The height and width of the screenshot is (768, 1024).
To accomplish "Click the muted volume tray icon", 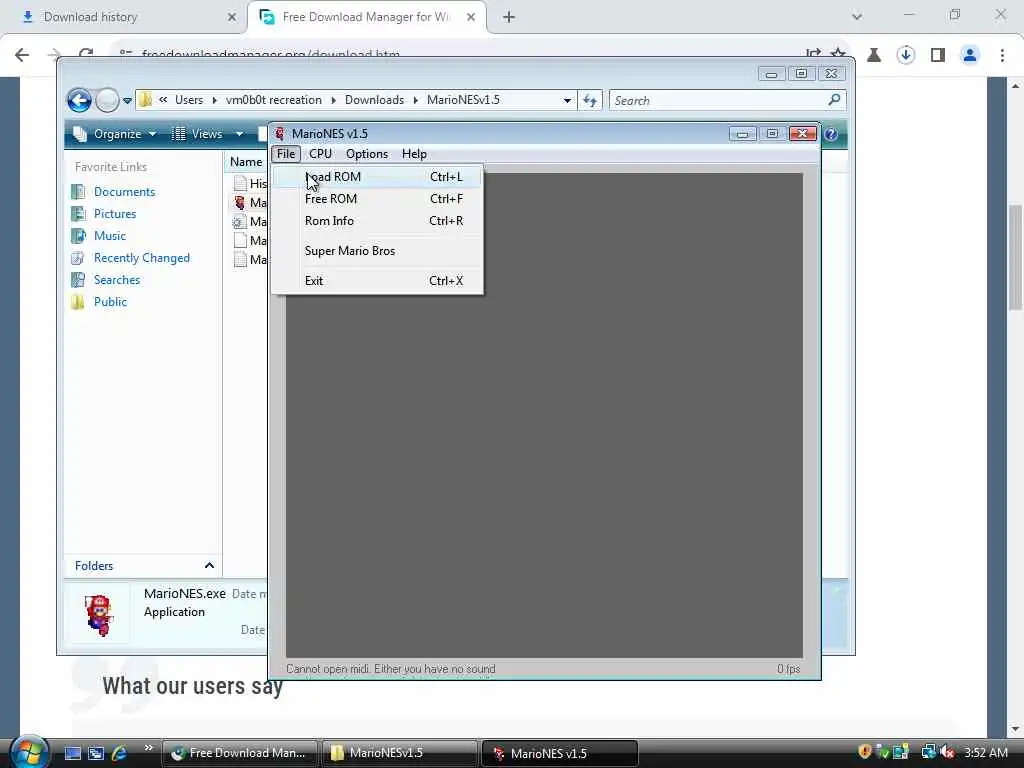I will pos(948,752).
